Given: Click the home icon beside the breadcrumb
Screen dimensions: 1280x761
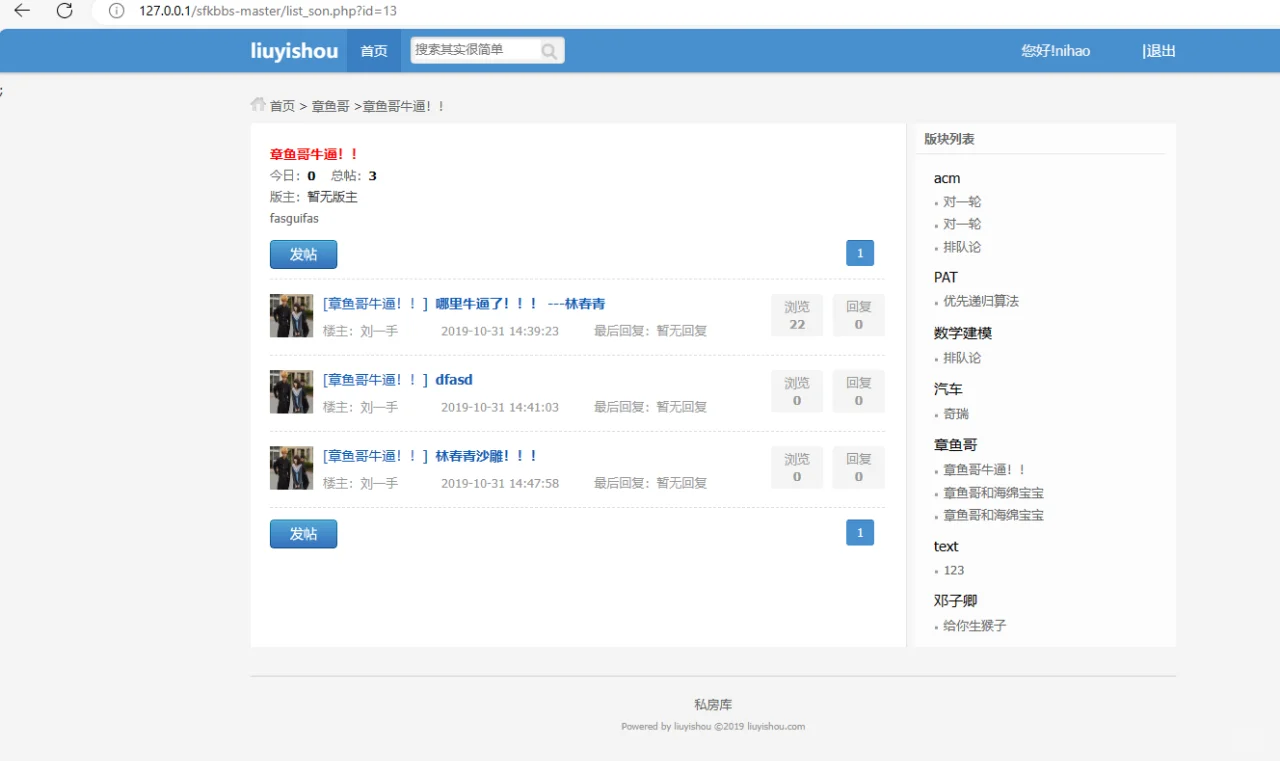Looking at the screenshot, I should point(258,104).
